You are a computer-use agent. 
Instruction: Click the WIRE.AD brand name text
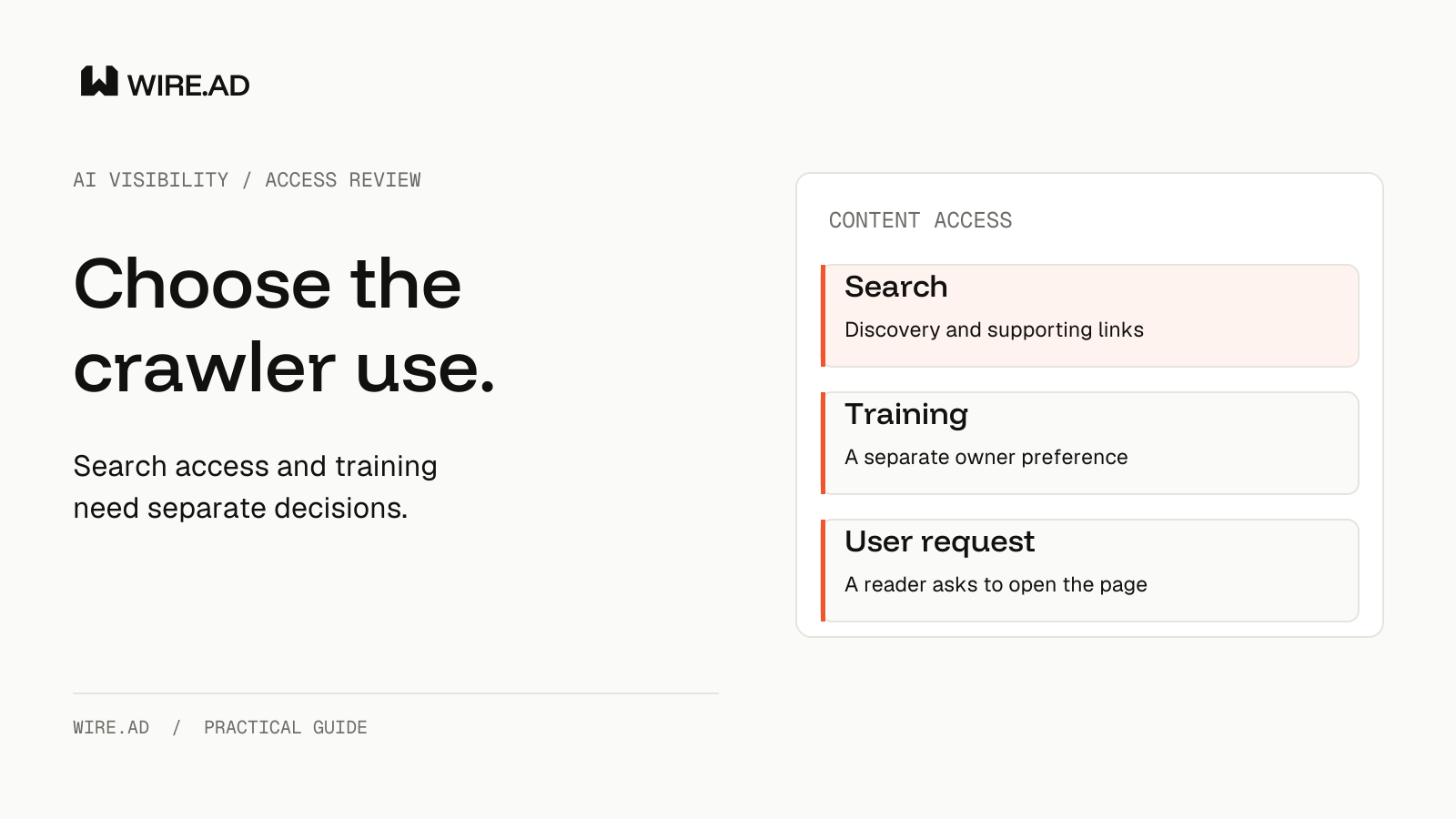pyautogui.click(x=188, y=86)
